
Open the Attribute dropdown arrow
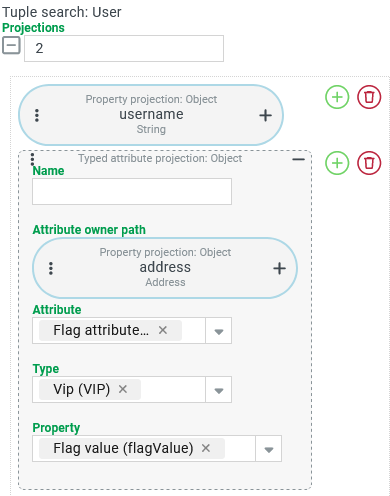[219, 331]
